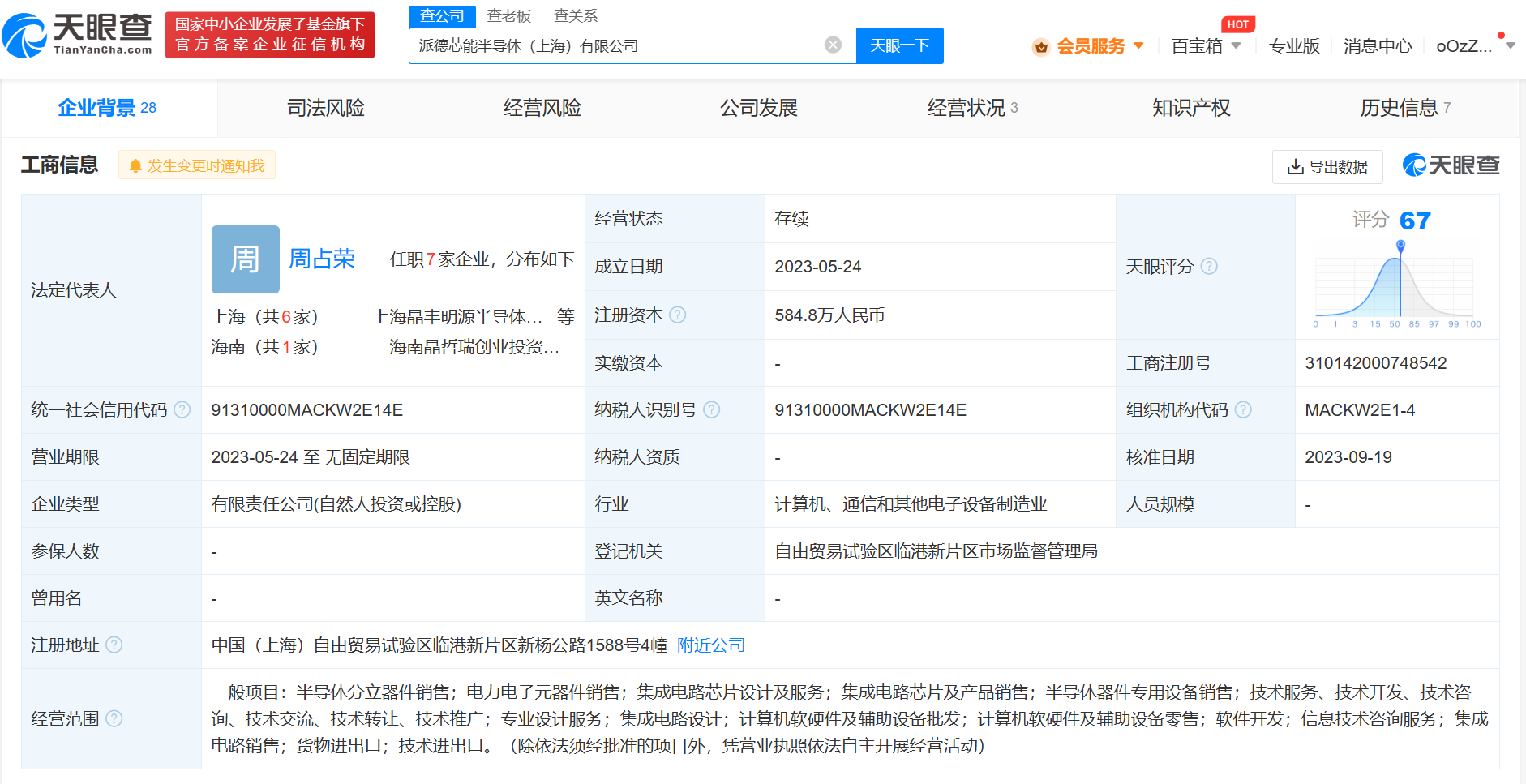This screenshot has height=784, width=1526.
Task: Open the 专业版 link
Action: 1294,46
